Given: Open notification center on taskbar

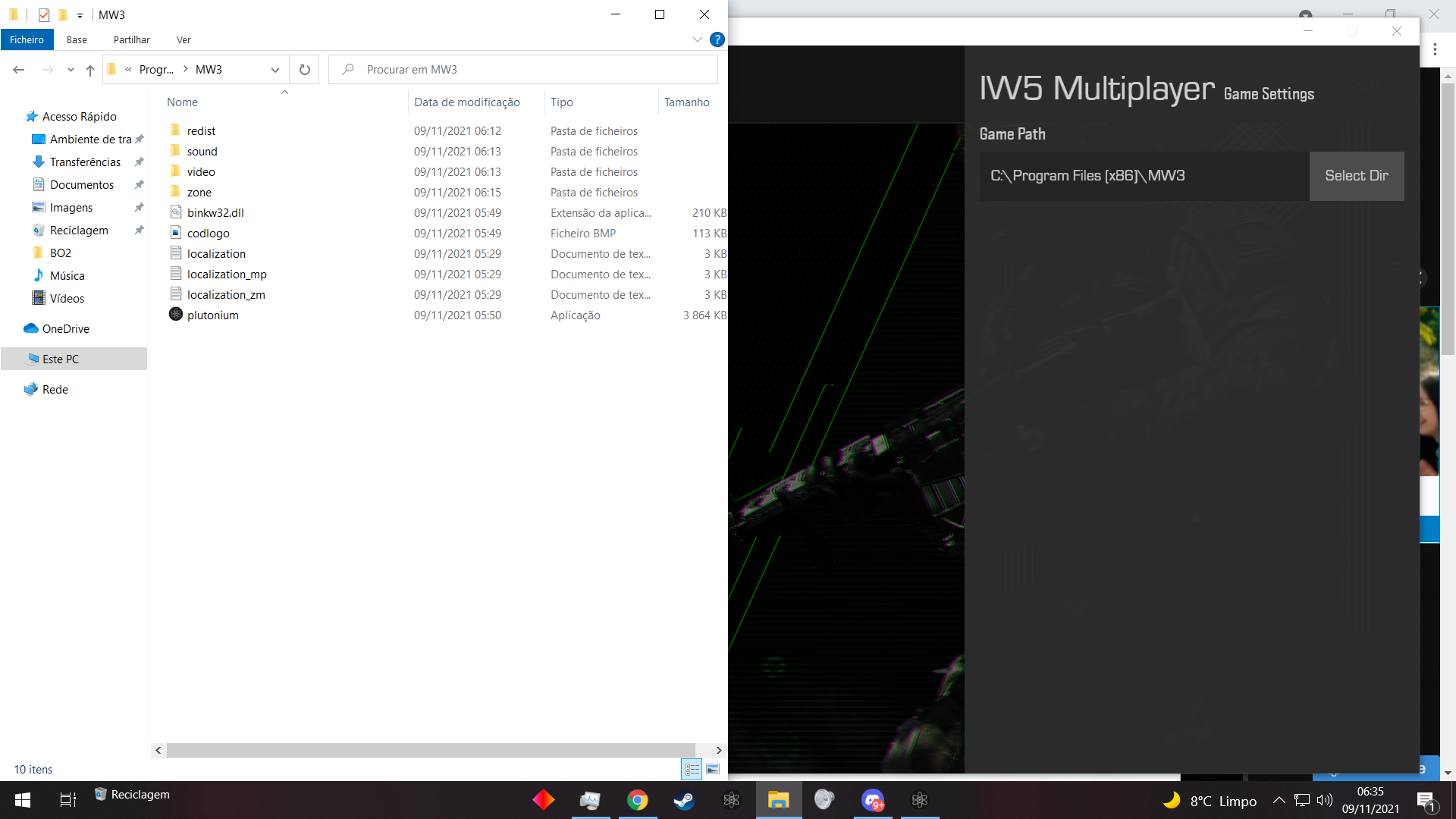Looking at the screenshot, I should coord(1426,799).
